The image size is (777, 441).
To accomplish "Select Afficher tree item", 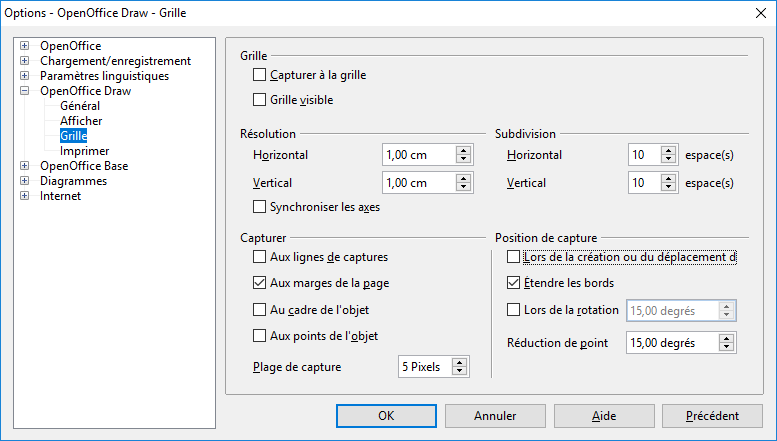I will (81, 120).
